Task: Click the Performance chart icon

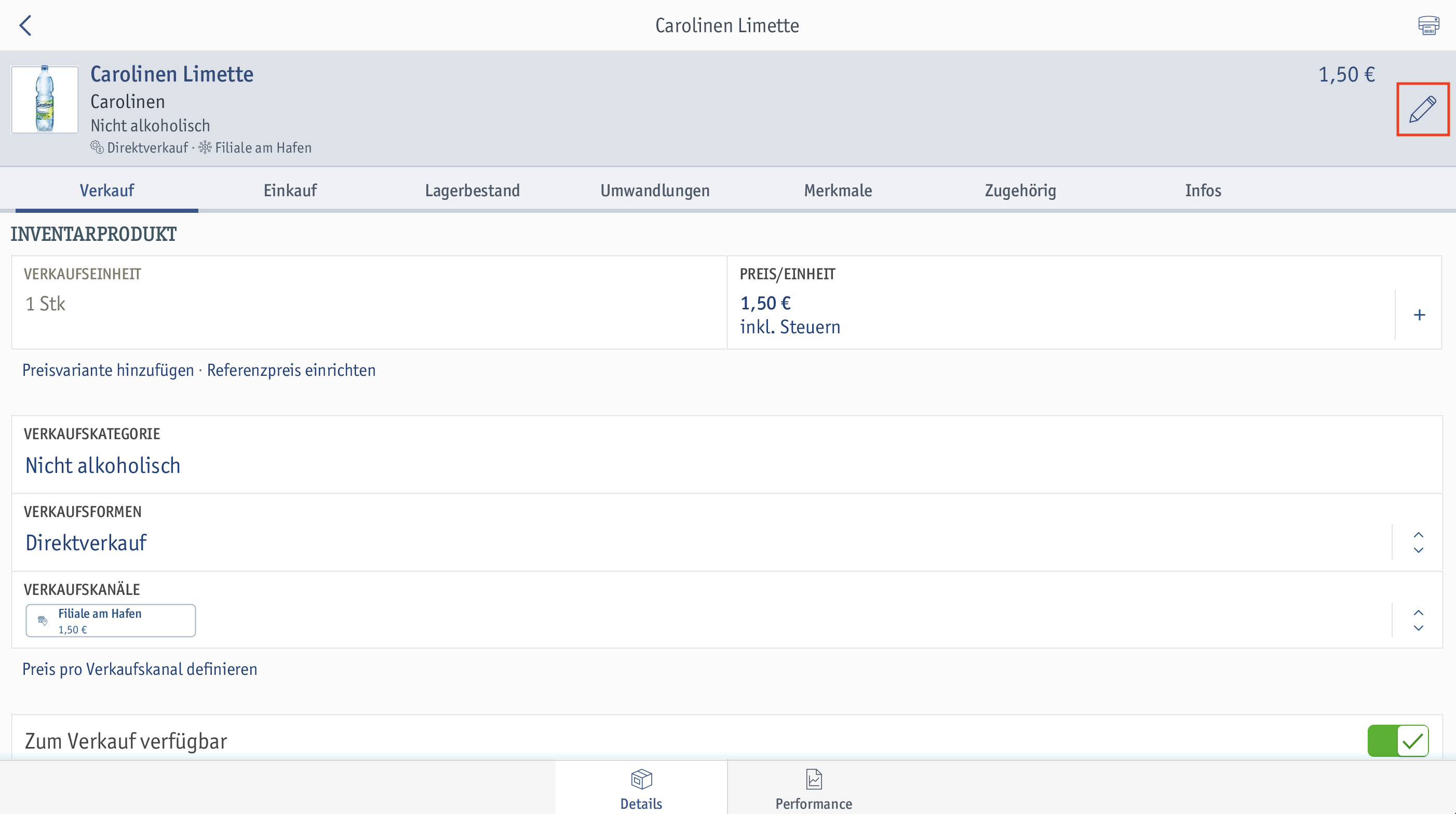Action: (x=813, y=779)
